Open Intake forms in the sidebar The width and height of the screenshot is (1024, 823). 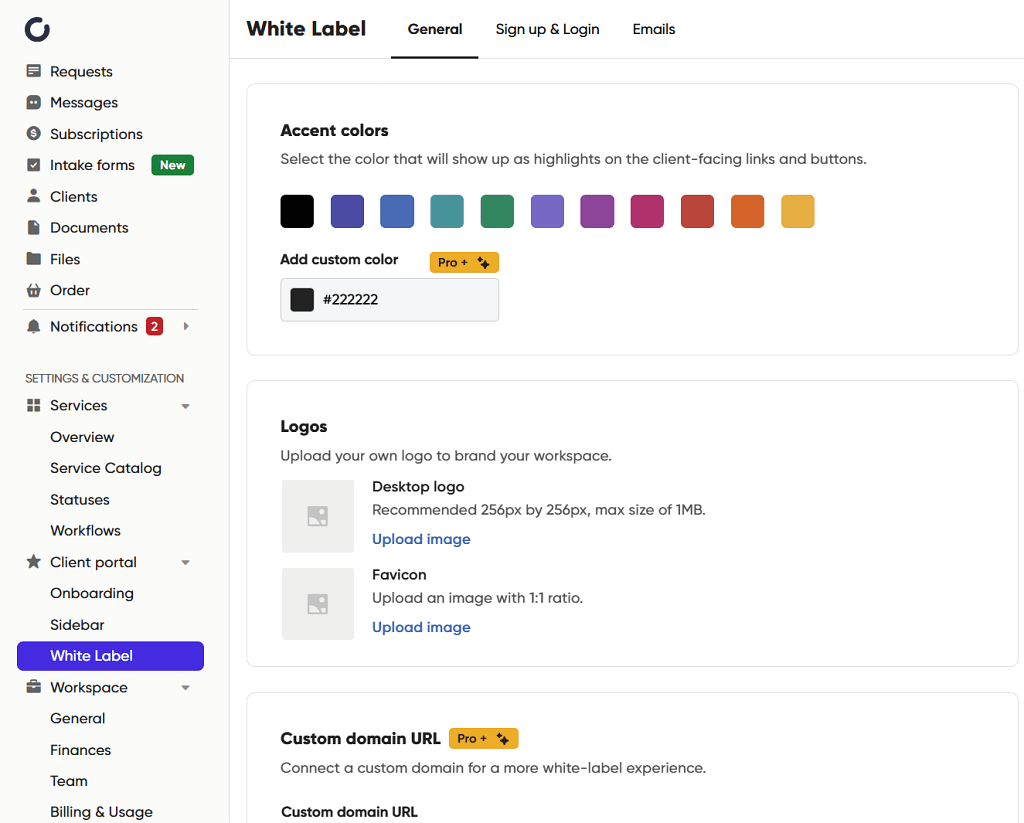[92, 165]
